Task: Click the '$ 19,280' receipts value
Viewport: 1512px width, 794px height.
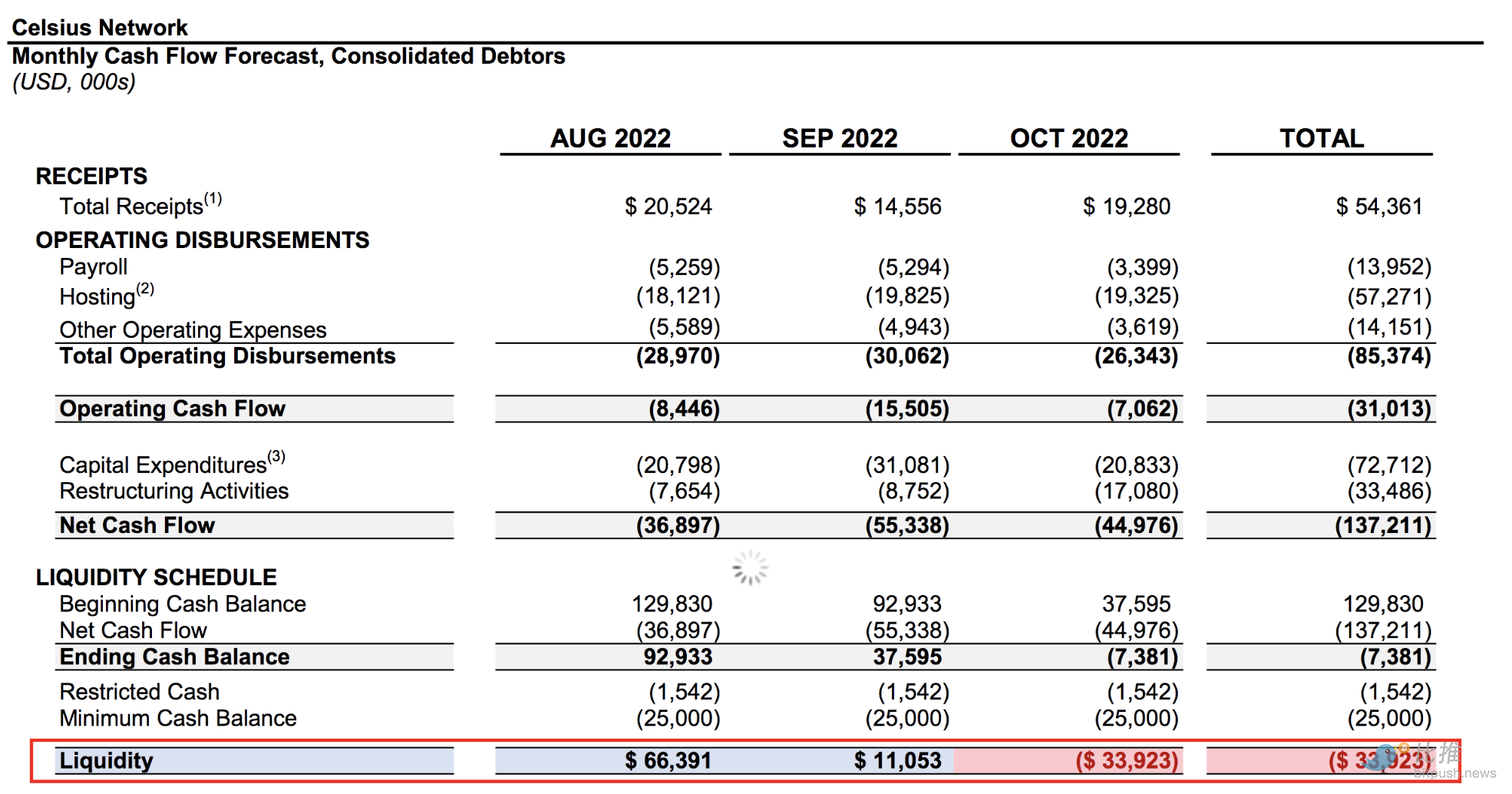Action: [x=1127, y=206]
